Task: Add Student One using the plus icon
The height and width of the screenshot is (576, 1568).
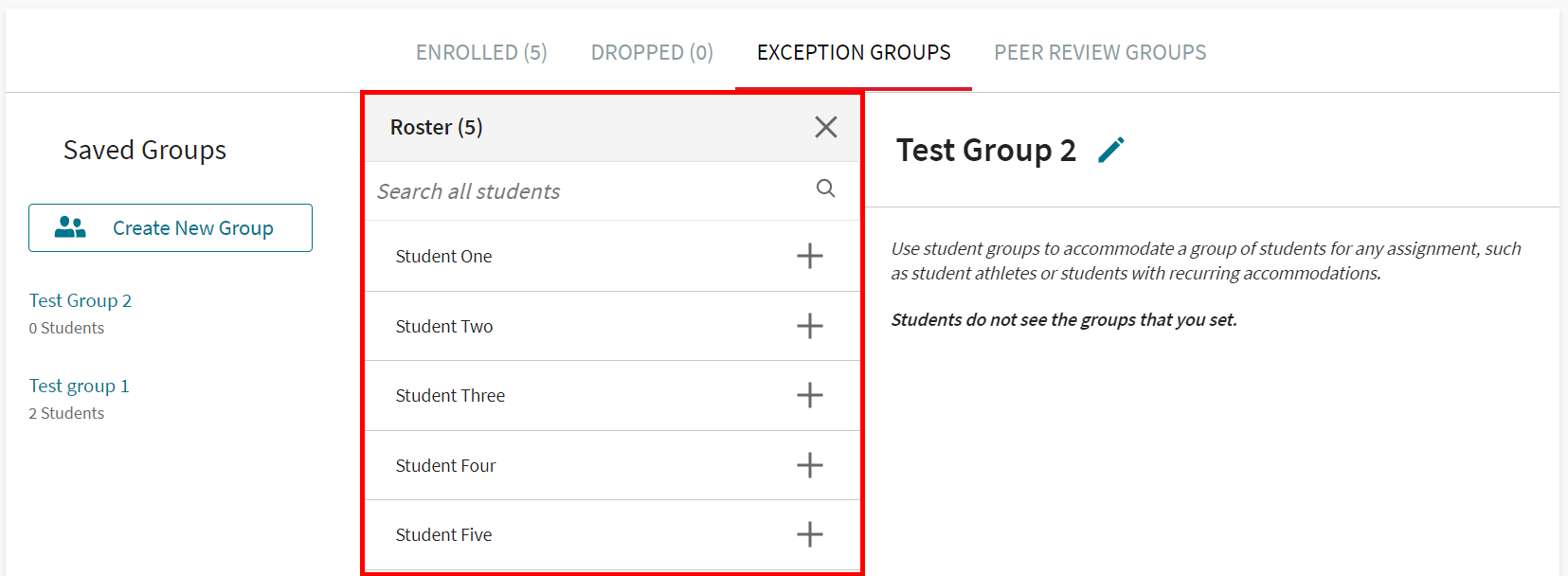Action: [810, 256]
